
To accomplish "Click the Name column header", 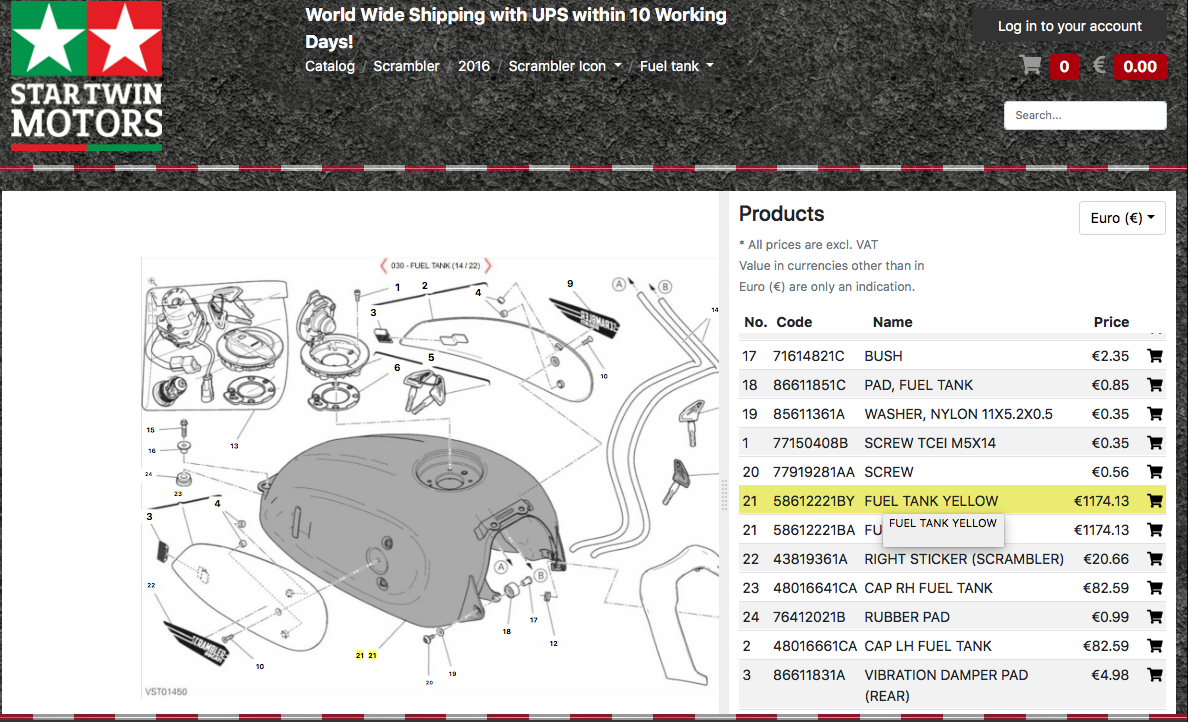I will click(x=892, y=322).
